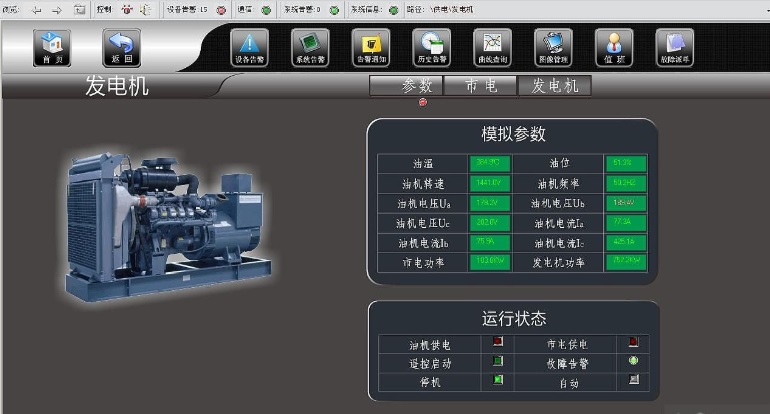Open the 系统告警 system alarm icon
Screen dimensions: 770x414
pyautogui.click(x=310, y=45)
